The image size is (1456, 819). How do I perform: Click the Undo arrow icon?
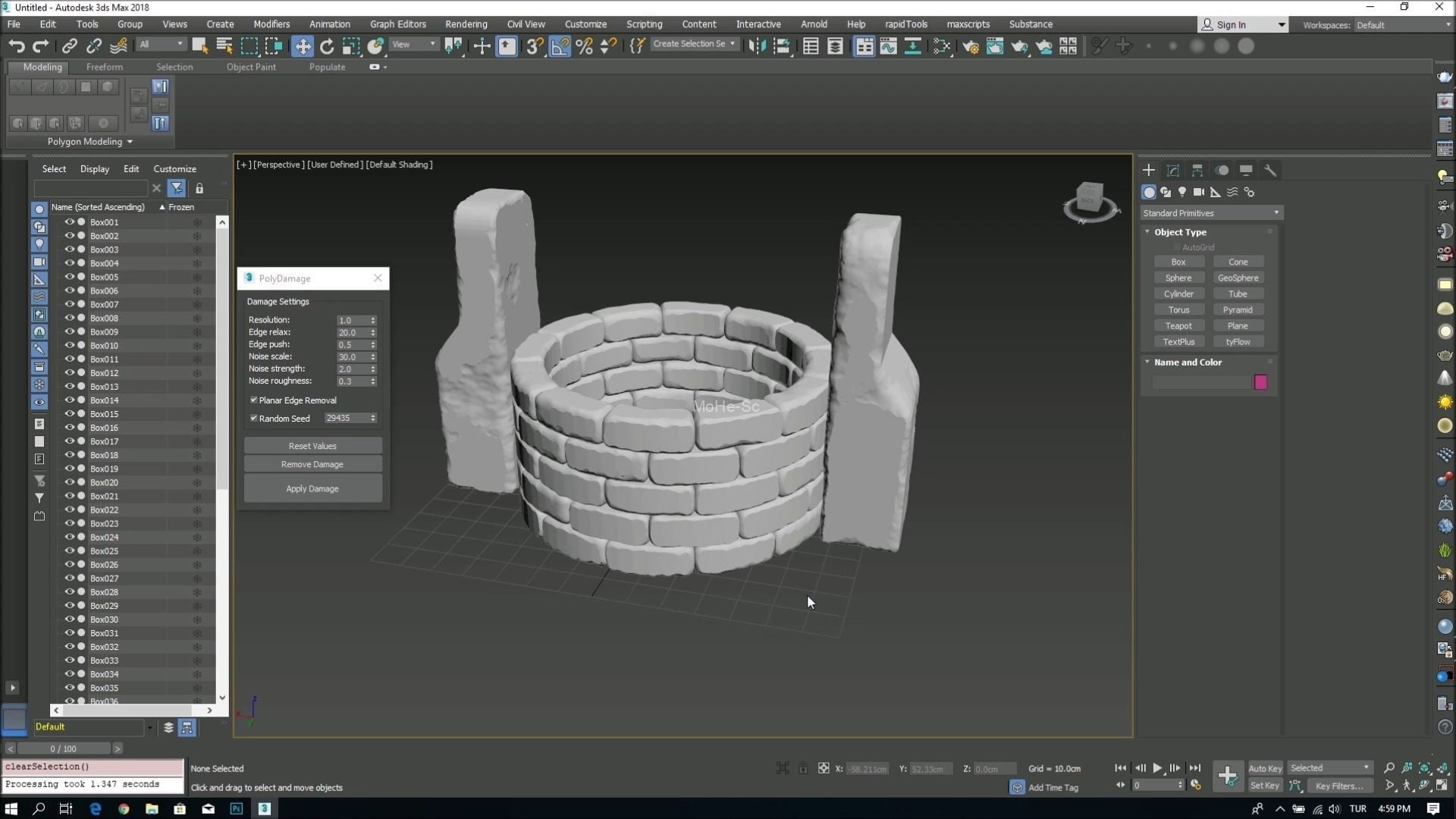point(16,46)
